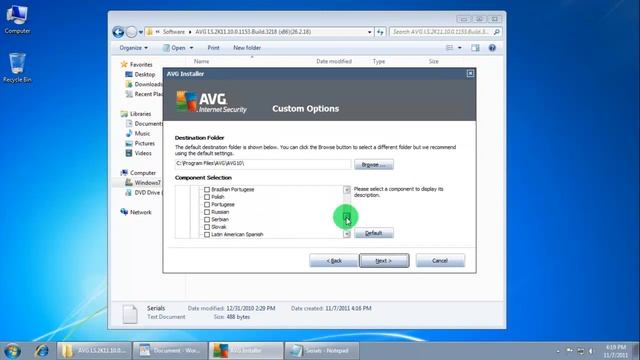Click the Favorites star in navigation pane
This screenshot has width=640, height=360.
(x=124, y=64)
